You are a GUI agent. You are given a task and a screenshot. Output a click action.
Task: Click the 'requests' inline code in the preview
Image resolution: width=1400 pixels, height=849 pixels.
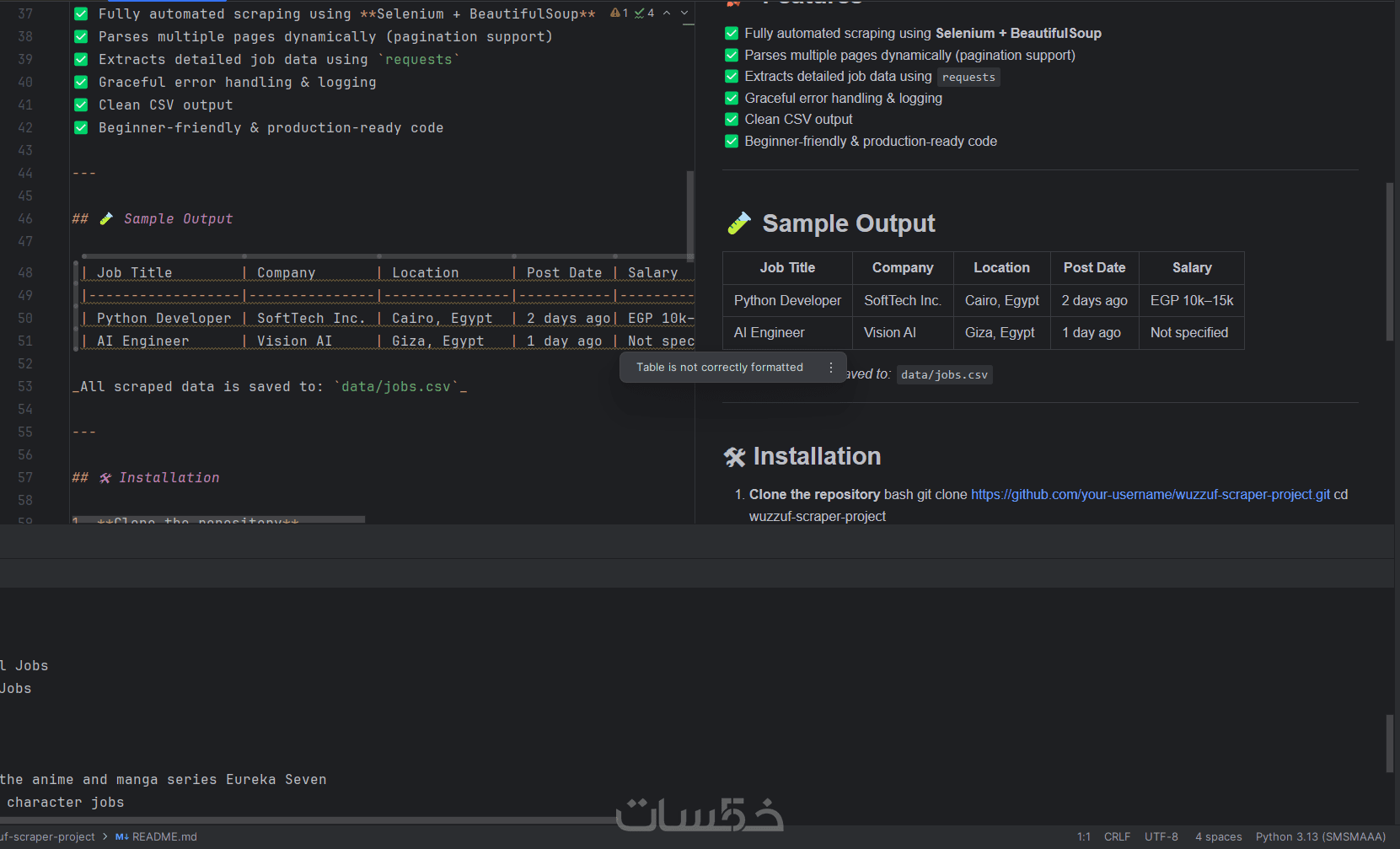coord(968,78)
